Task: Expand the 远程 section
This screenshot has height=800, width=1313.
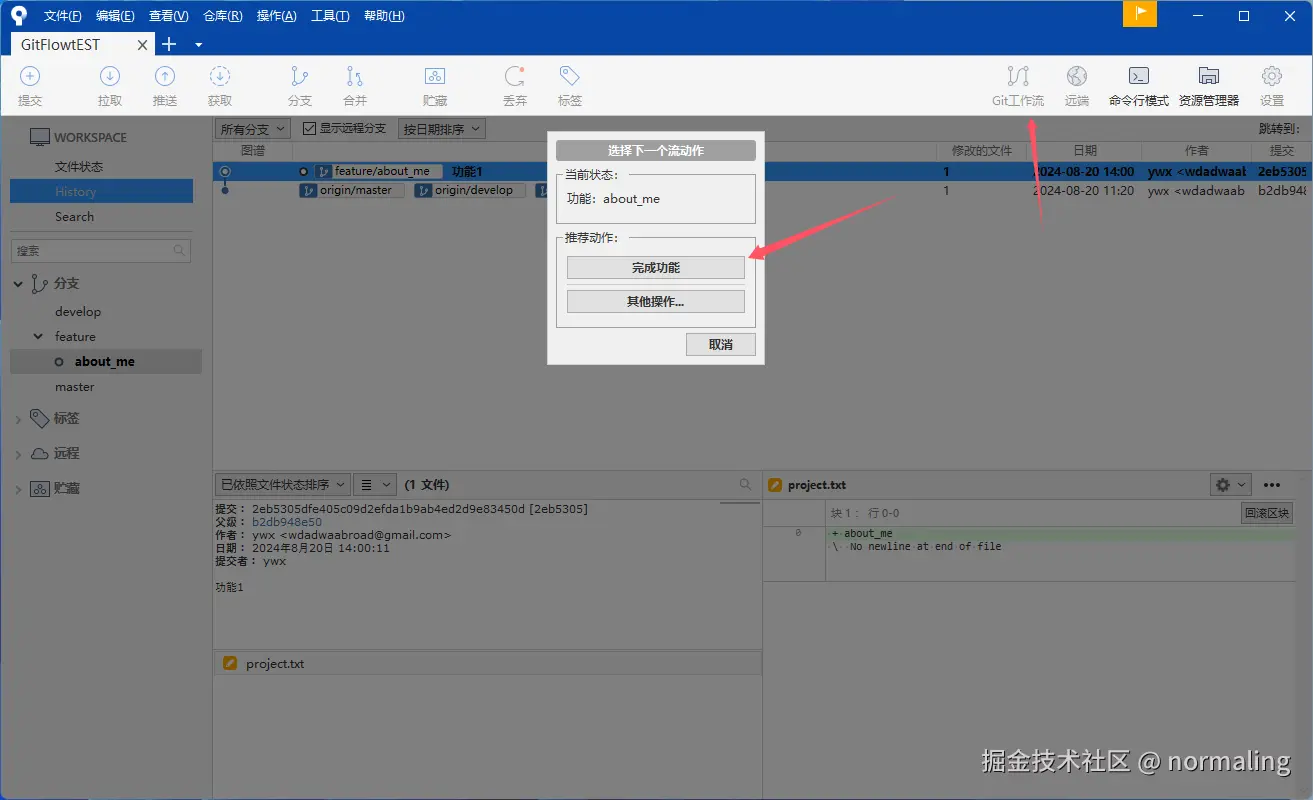Action: (x=18, y=454)
